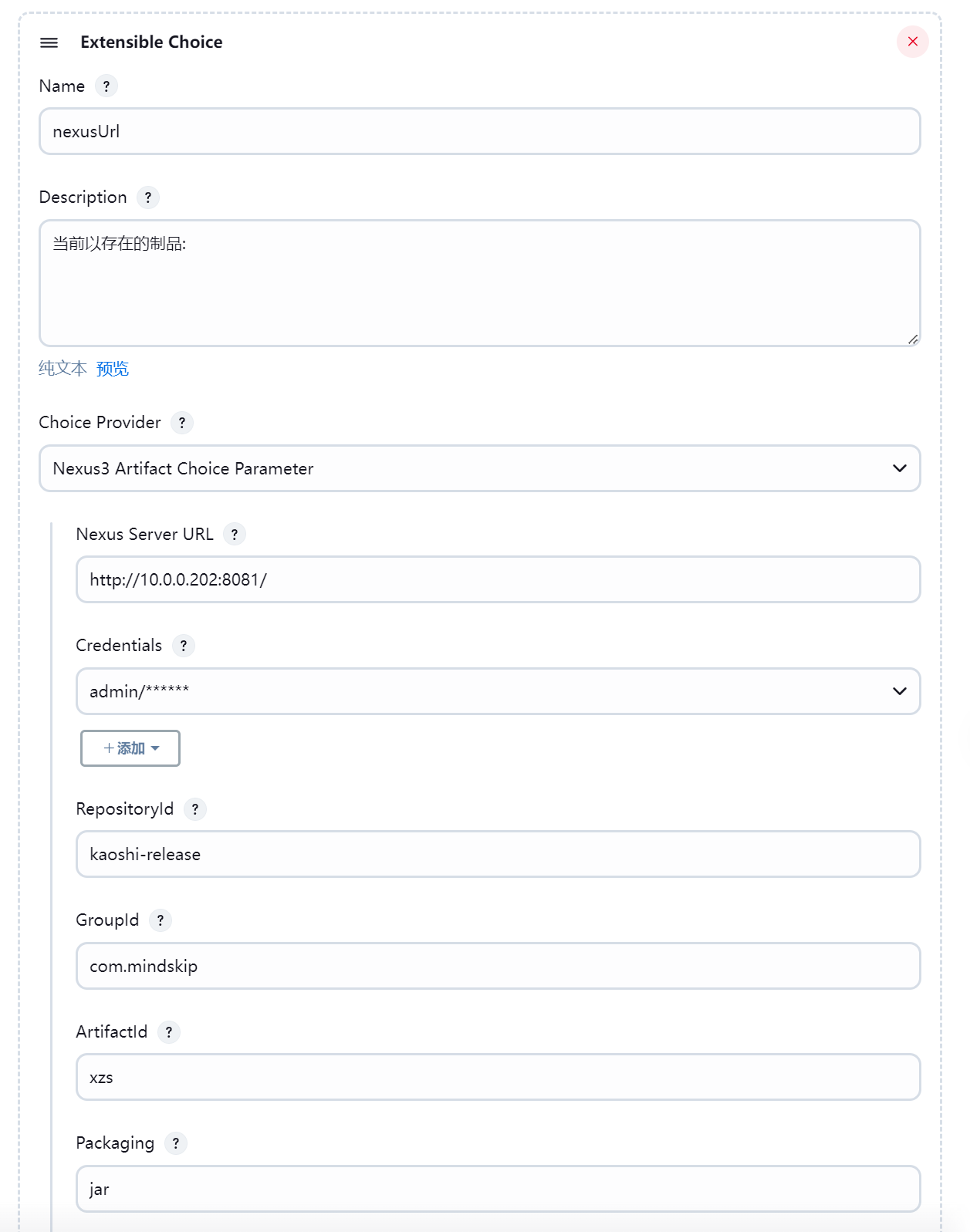
Task: Switch description to 纯文本 mode
Action: [x=63, y=369]
